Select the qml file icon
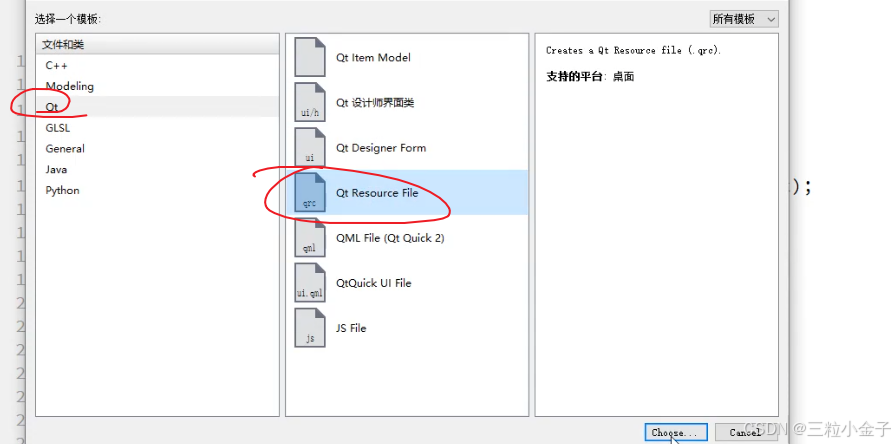Screen dimensions: 895x444 pos(310,237)
